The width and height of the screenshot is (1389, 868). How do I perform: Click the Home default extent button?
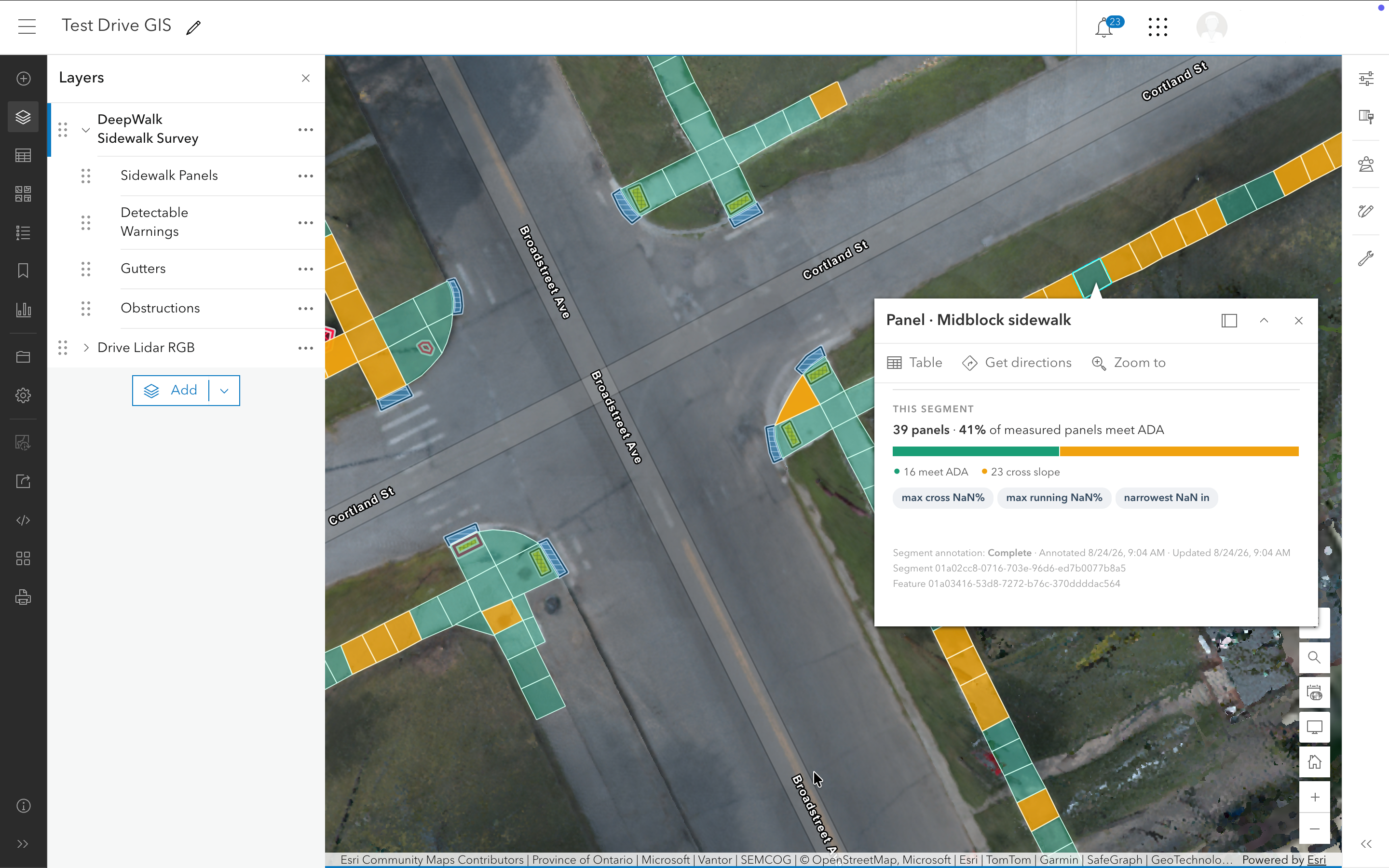1314,762
